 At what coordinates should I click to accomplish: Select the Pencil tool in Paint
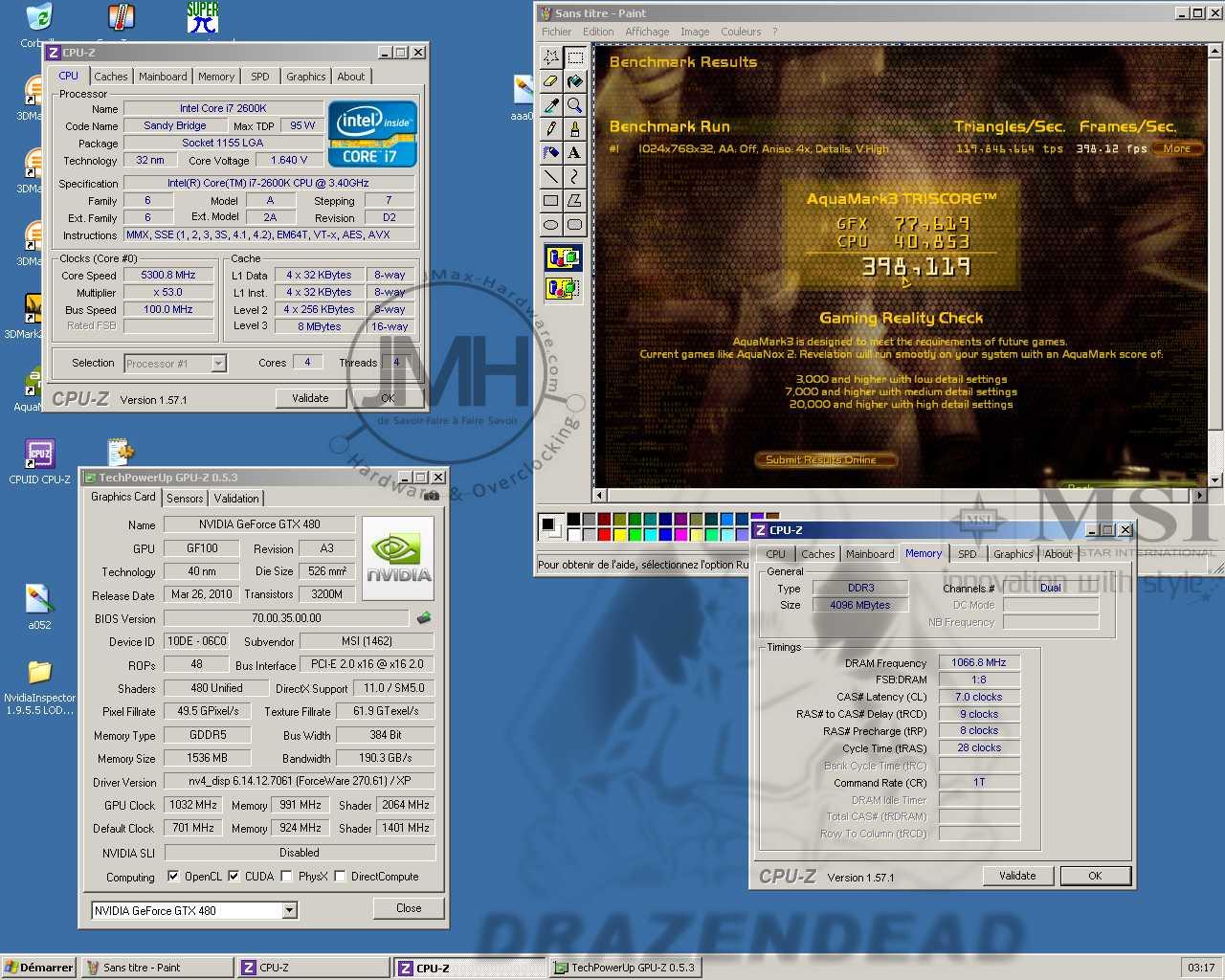pyautogui.click(x=551, y=129)
